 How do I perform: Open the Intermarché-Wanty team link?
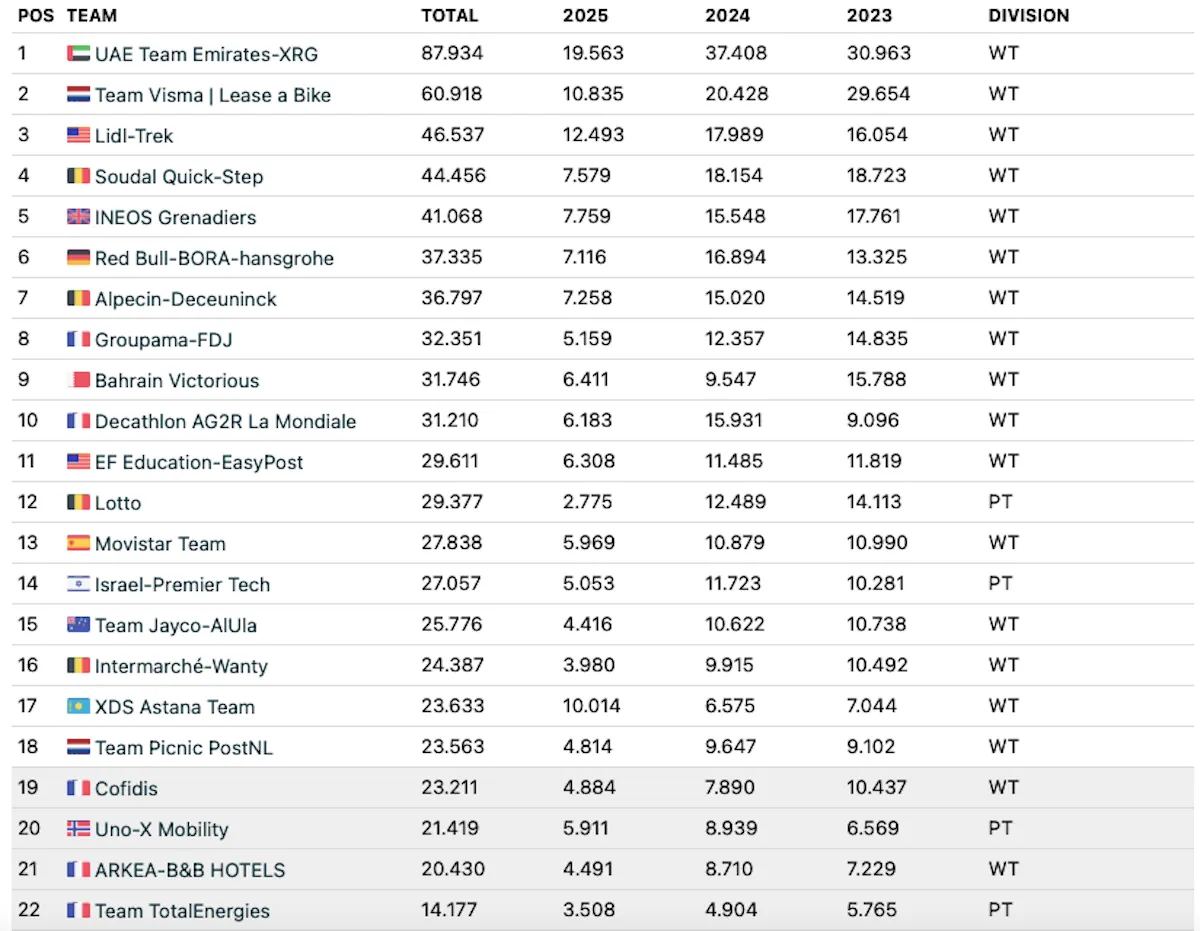click(x=181, y=665)
